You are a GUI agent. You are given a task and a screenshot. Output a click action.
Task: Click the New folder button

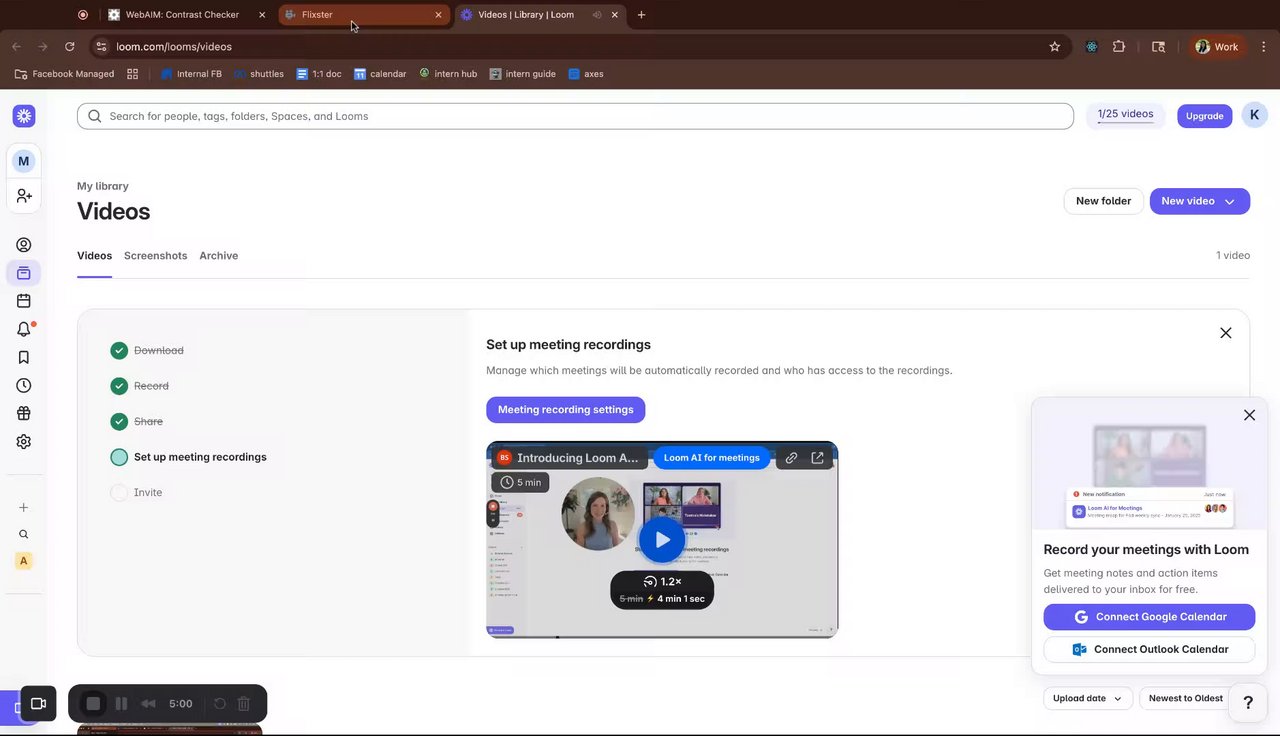click(x=1103, y=201)
